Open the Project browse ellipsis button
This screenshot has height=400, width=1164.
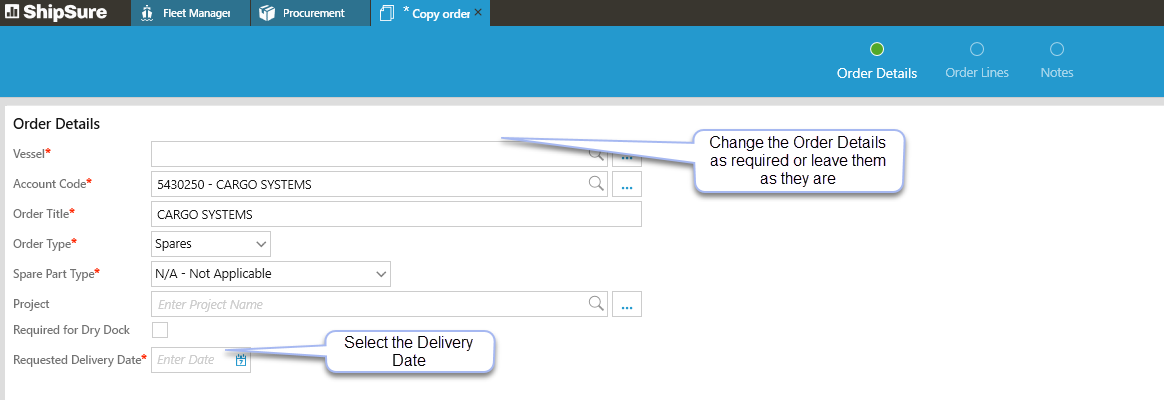click(626, 305)
